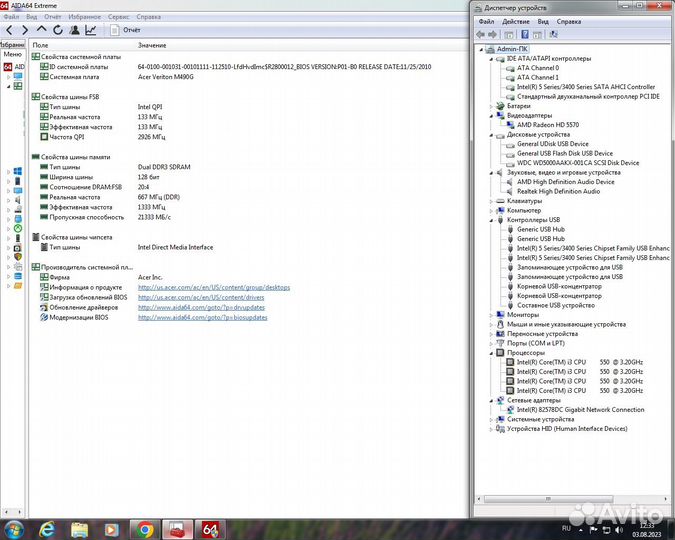Screen dimensions: 675x540
Task: Open Действие menu in Device Manager
Action: pos(516,22)
